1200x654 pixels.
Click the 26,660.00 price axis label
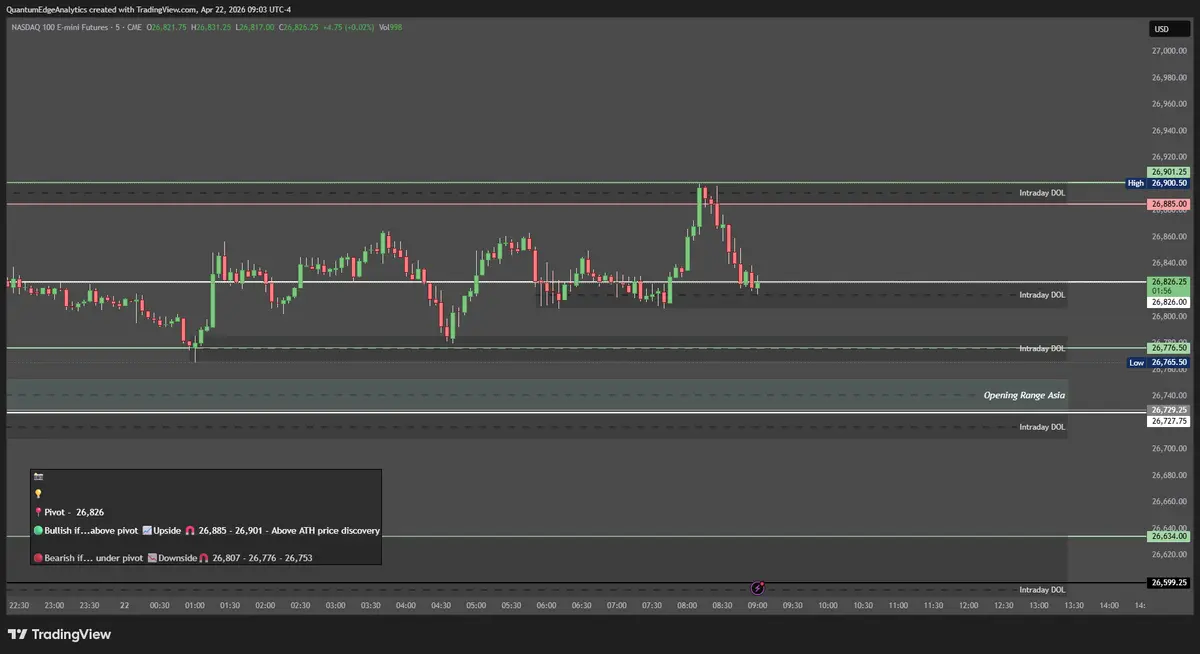pyautogui.click(x=1169, y=501)
